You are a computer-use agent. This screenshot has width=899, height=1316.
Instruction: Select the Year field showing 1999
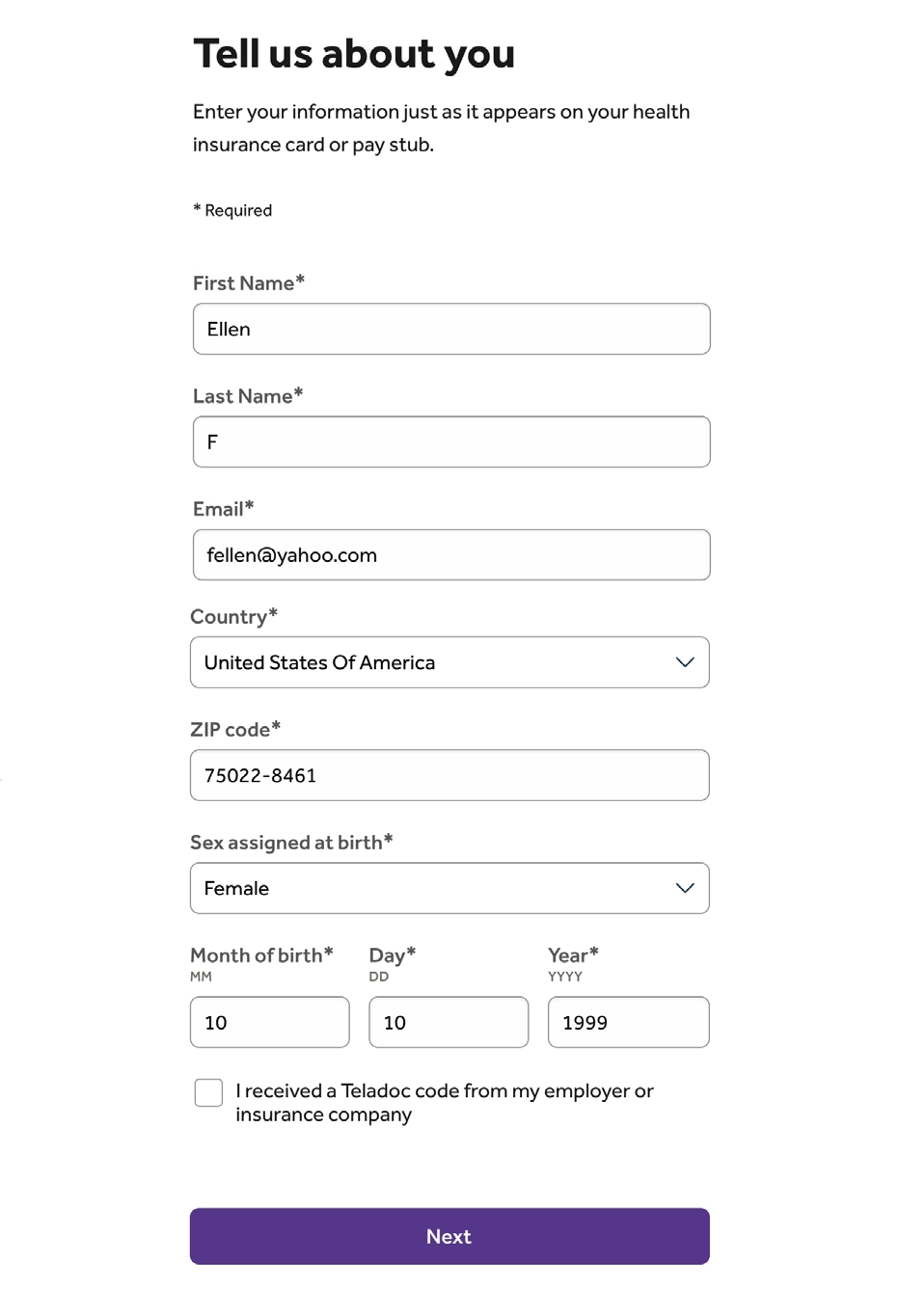tap(628, 1022)
